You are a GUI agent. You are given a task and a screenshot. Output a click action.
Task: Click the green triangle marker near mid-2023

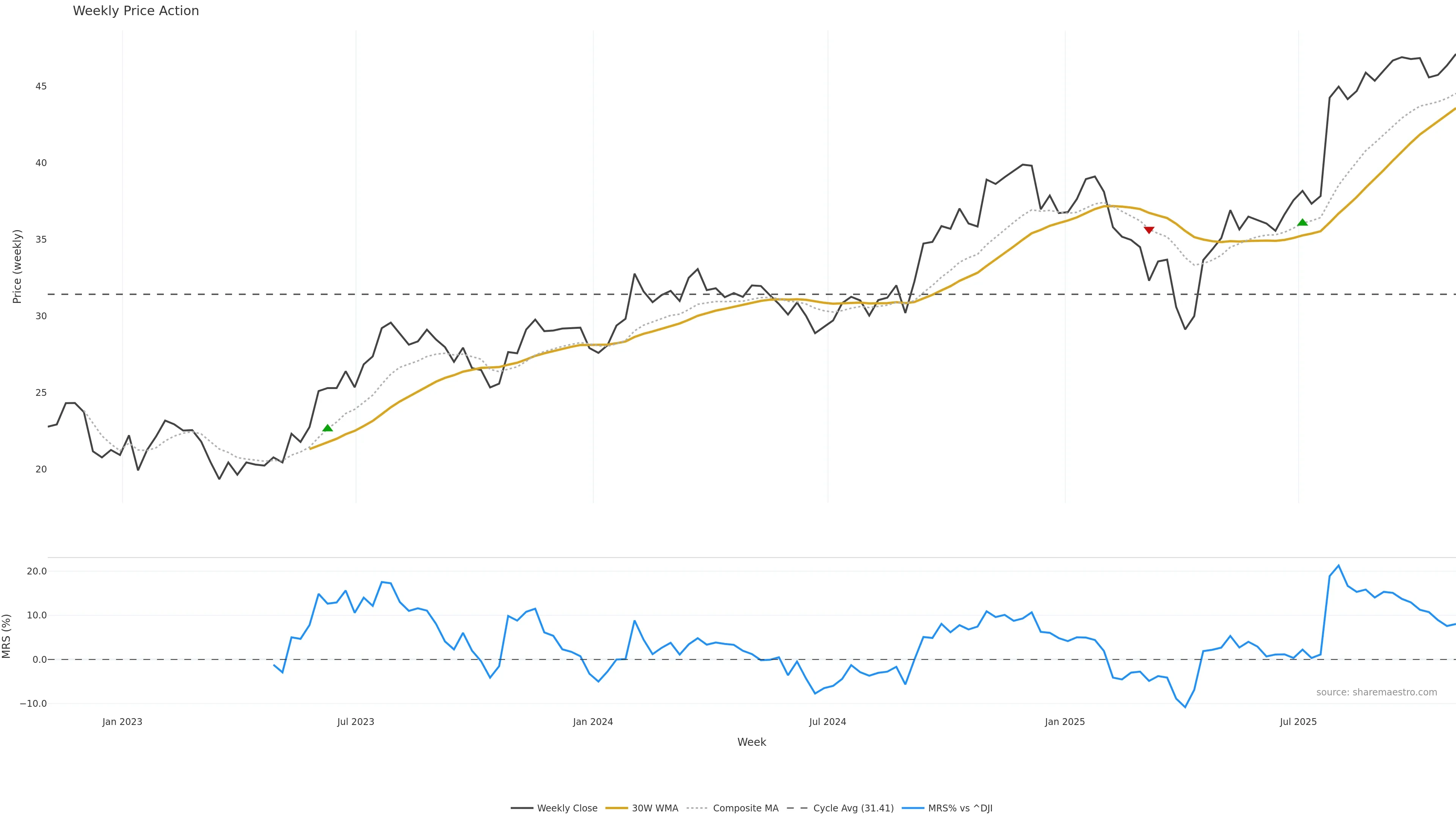(327, 428)
